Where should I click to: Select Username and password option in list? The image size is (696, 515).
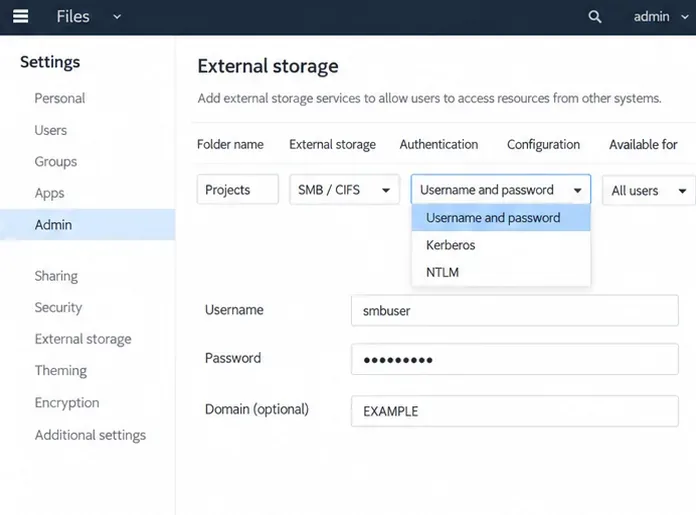pos(501,218)
